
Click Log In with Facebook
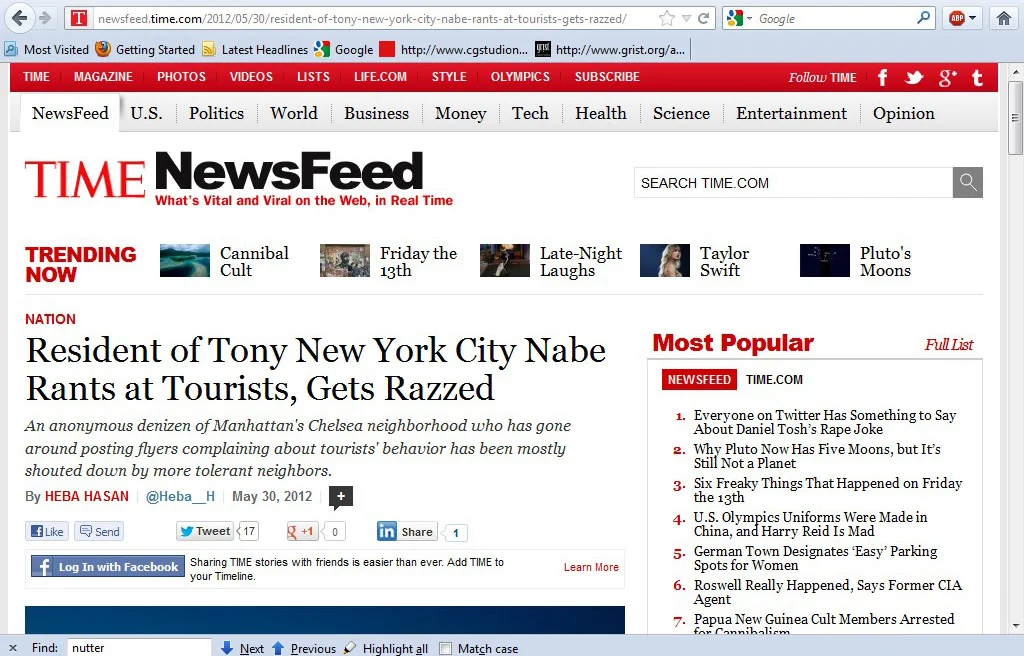click(108, 566)
